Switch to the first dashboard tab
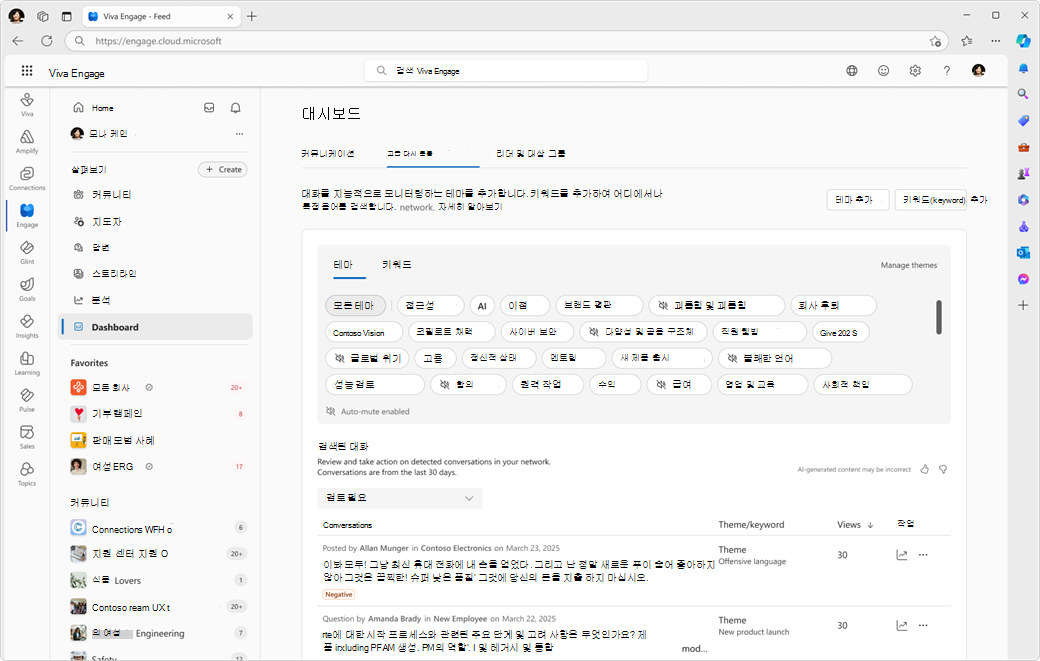The width and height of the screenshot is (1040, 661). point(328,153)
